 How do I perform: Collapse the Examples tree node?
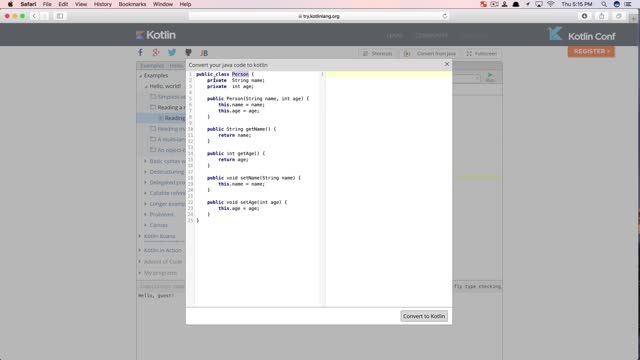140,76
